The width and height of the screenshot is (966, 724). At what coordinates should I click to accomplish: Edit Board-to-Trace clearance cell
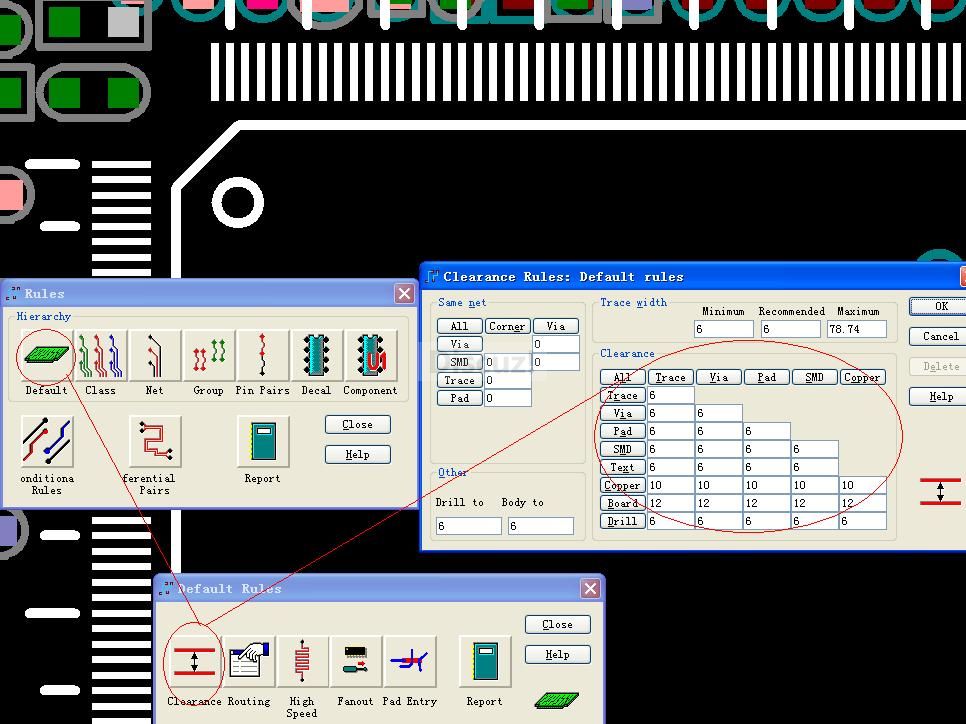coord(671,503)
